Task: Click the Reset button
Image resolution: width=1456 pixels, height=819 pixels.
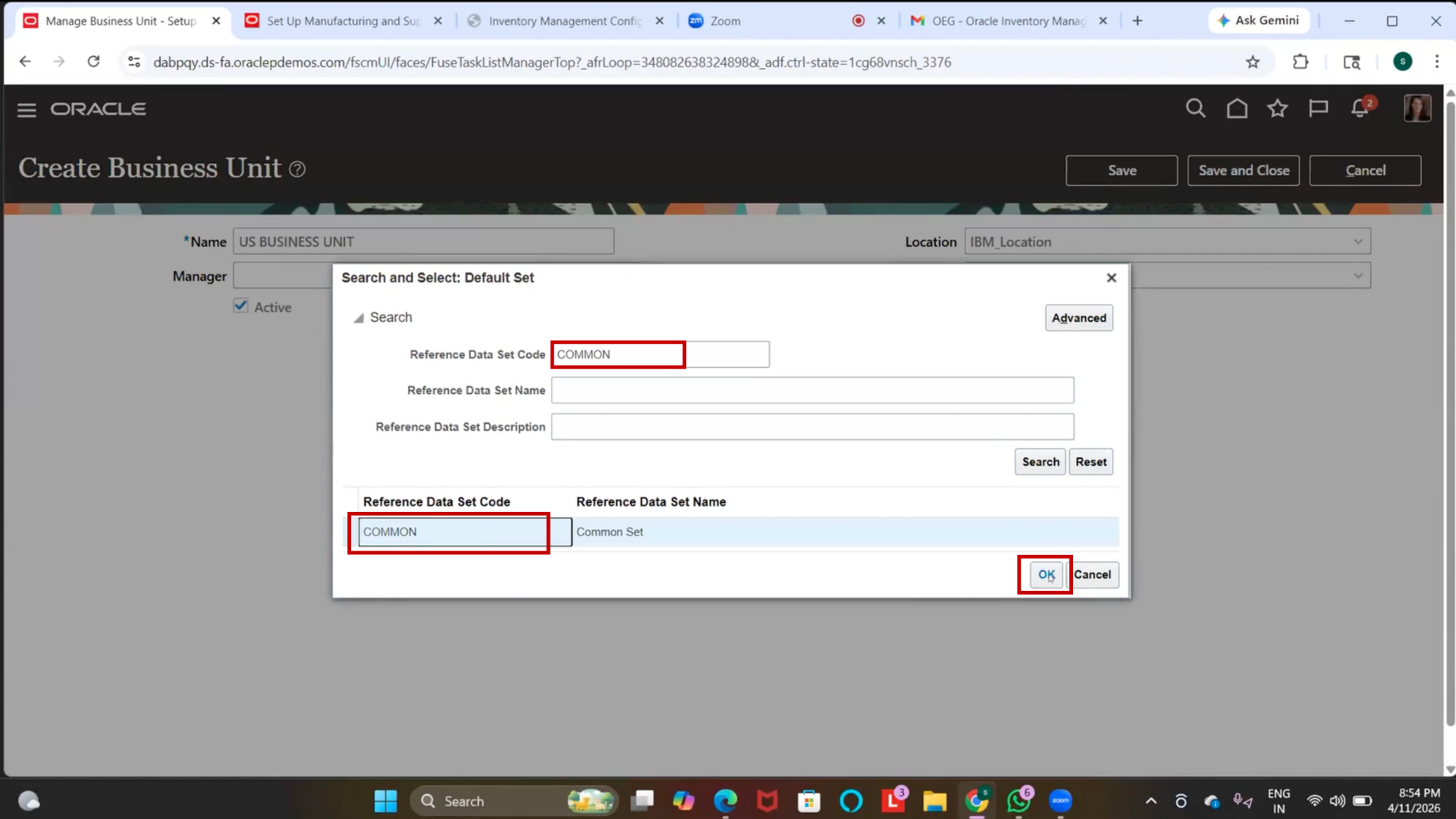Action: [x=1090, y=462]
